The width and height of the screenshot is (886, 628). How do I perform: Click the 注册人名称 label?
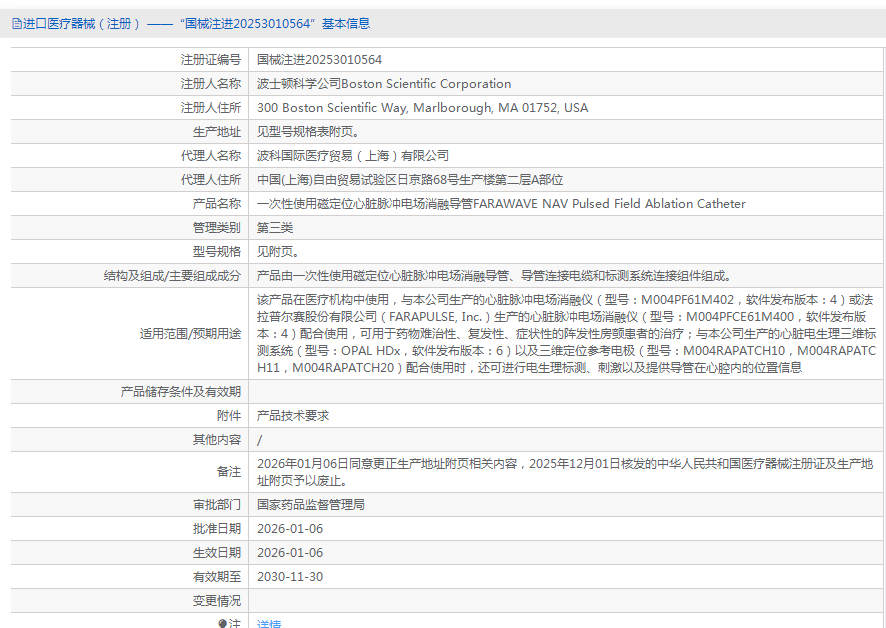[x=211, y=84]
